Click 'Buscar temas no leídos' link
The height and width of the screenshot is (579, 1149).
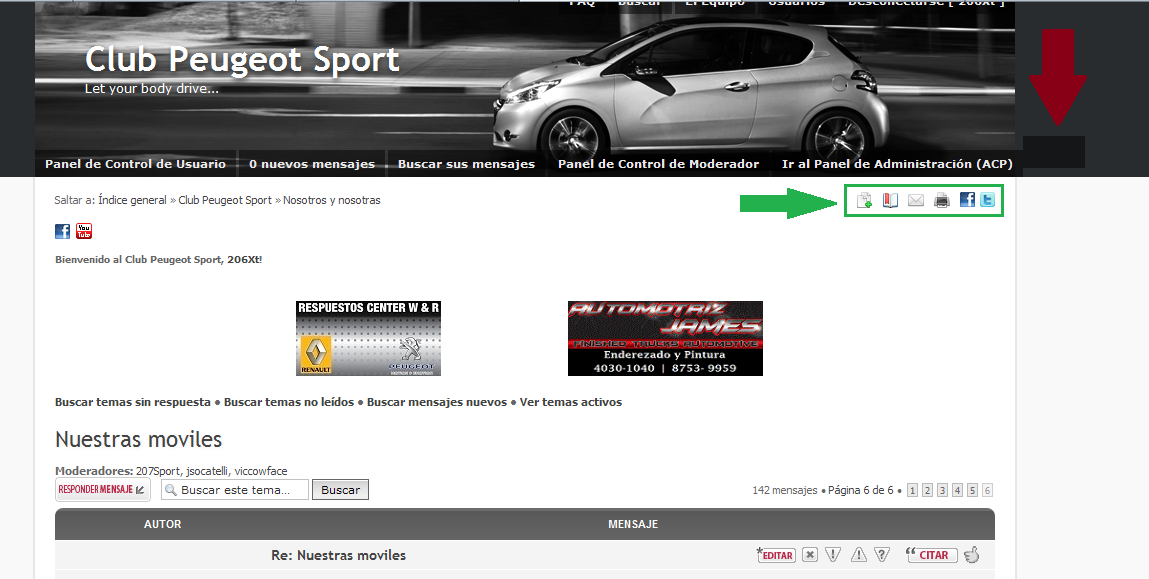289,402
